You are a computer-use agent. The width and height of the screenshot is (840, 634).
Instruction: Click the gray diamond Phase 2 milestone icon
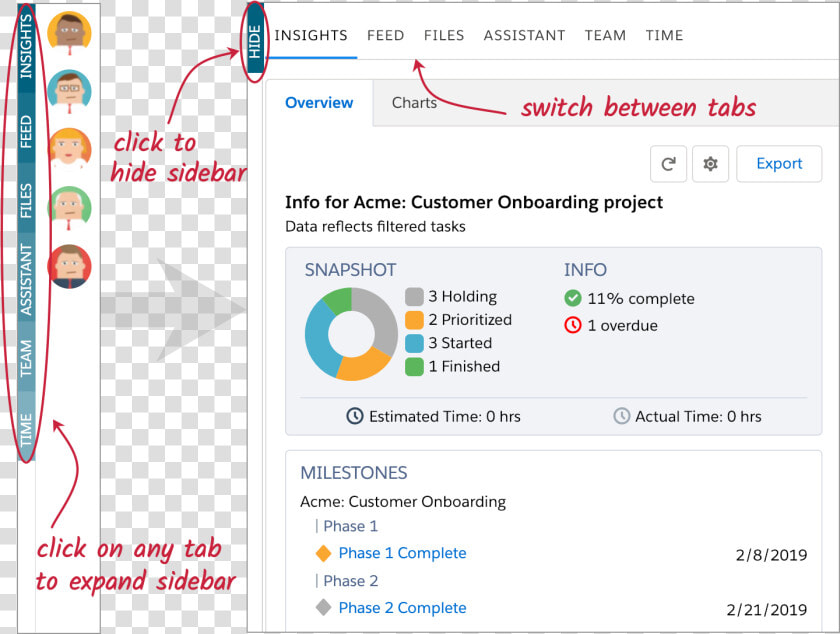(x=323, y=608)
